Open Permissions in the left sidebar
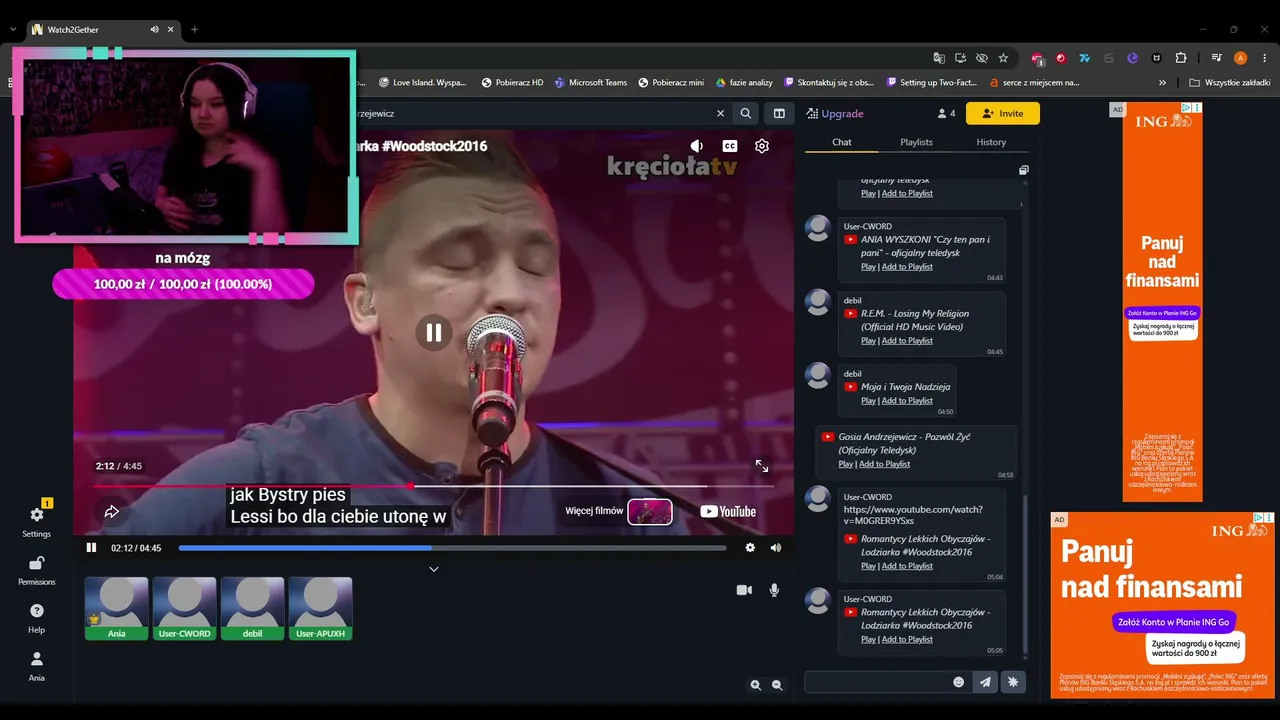The height and width of the screenshot is (720, 1280). coord(37,569)
